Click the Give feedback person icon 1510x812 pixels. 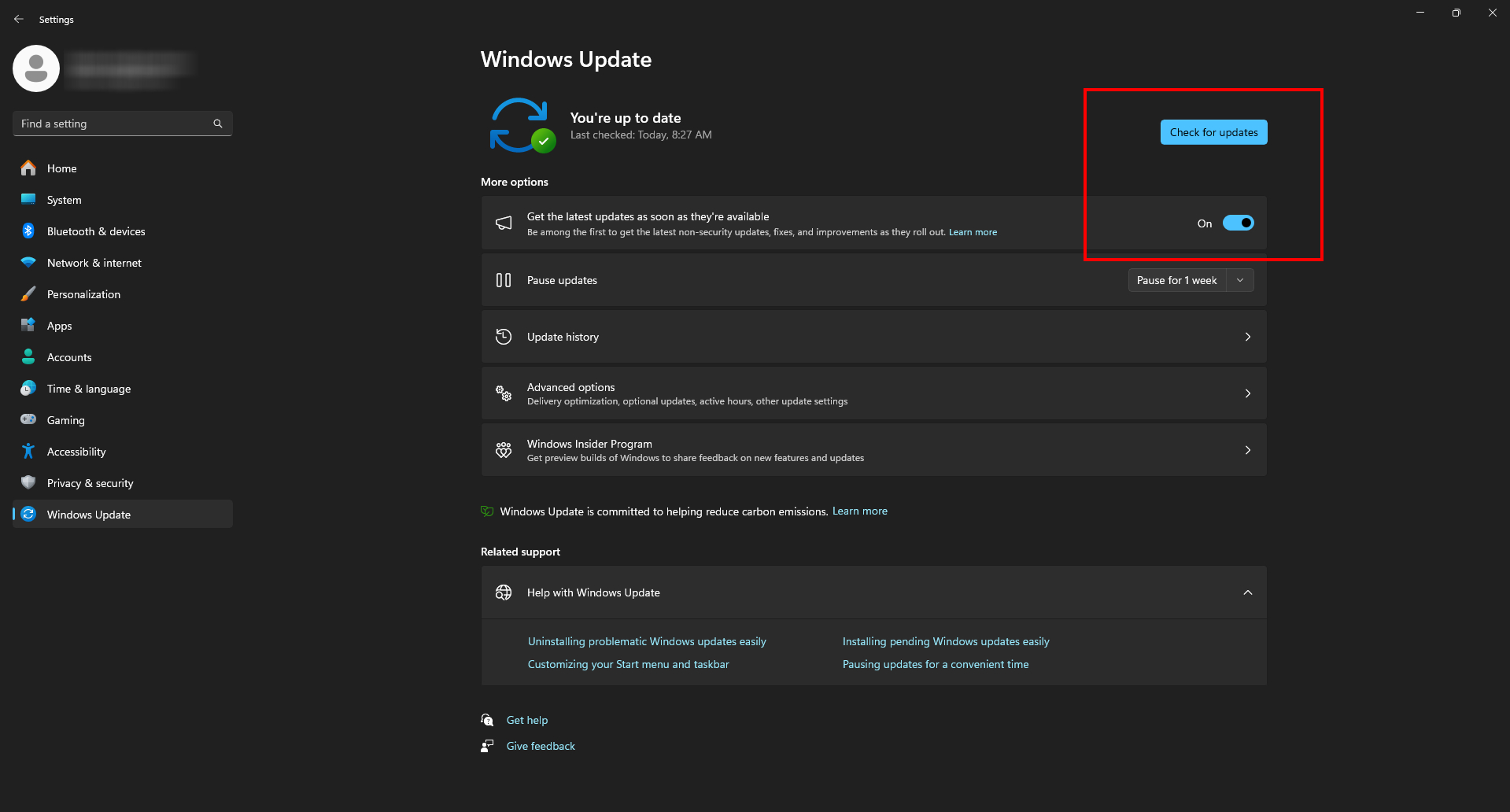(487, 746)
